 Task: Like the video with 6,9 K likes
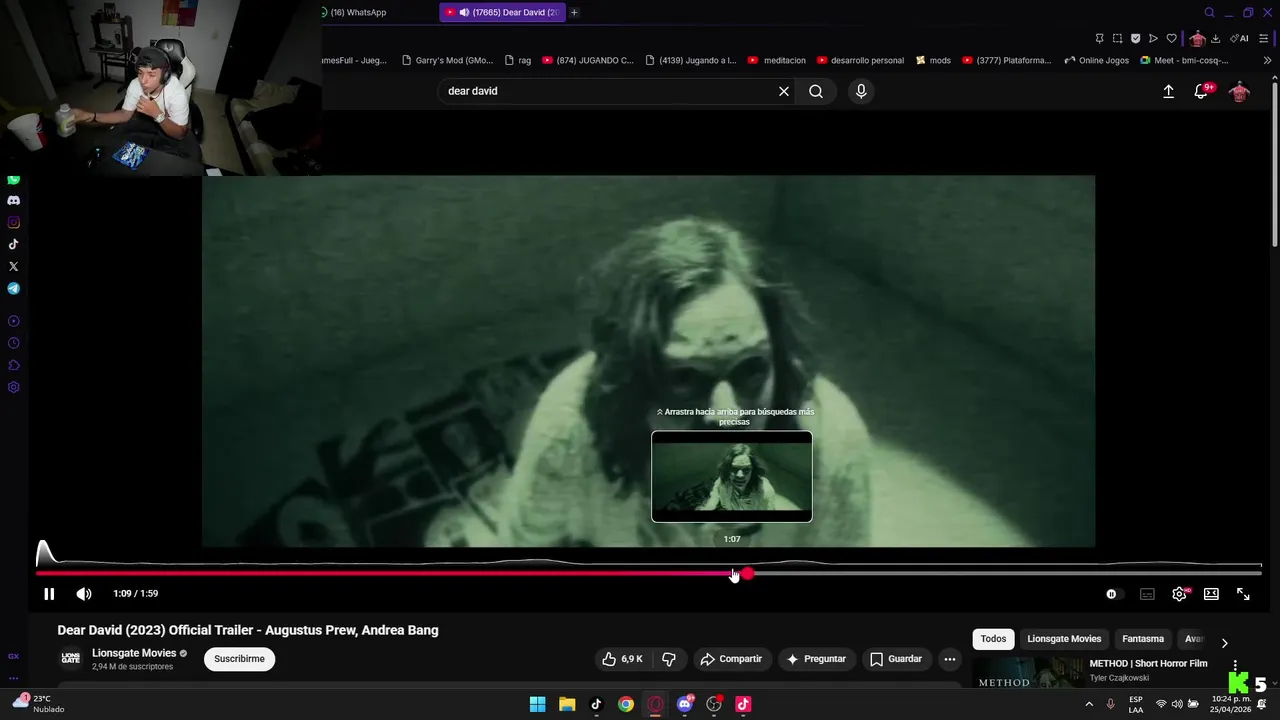coord(622,659)
